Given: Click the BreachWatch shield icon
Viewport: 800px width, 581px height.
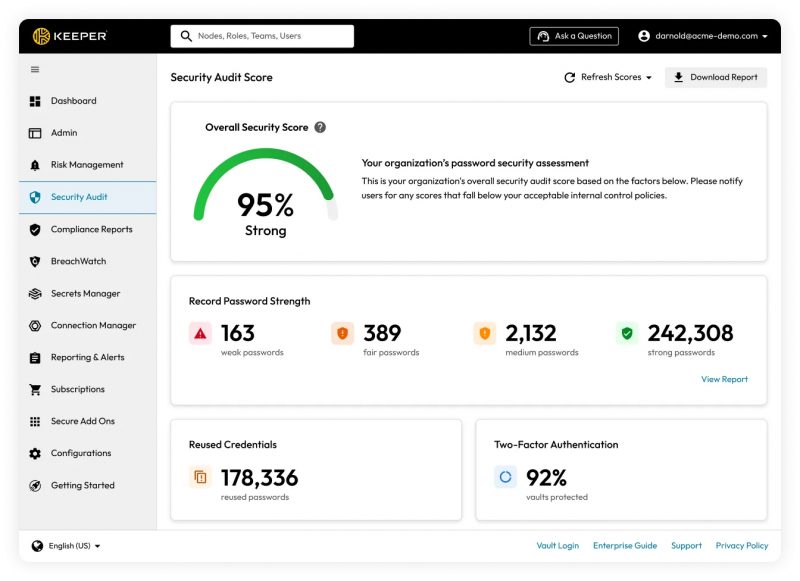Looking at the screenshot, I should [x=35, y=262].
